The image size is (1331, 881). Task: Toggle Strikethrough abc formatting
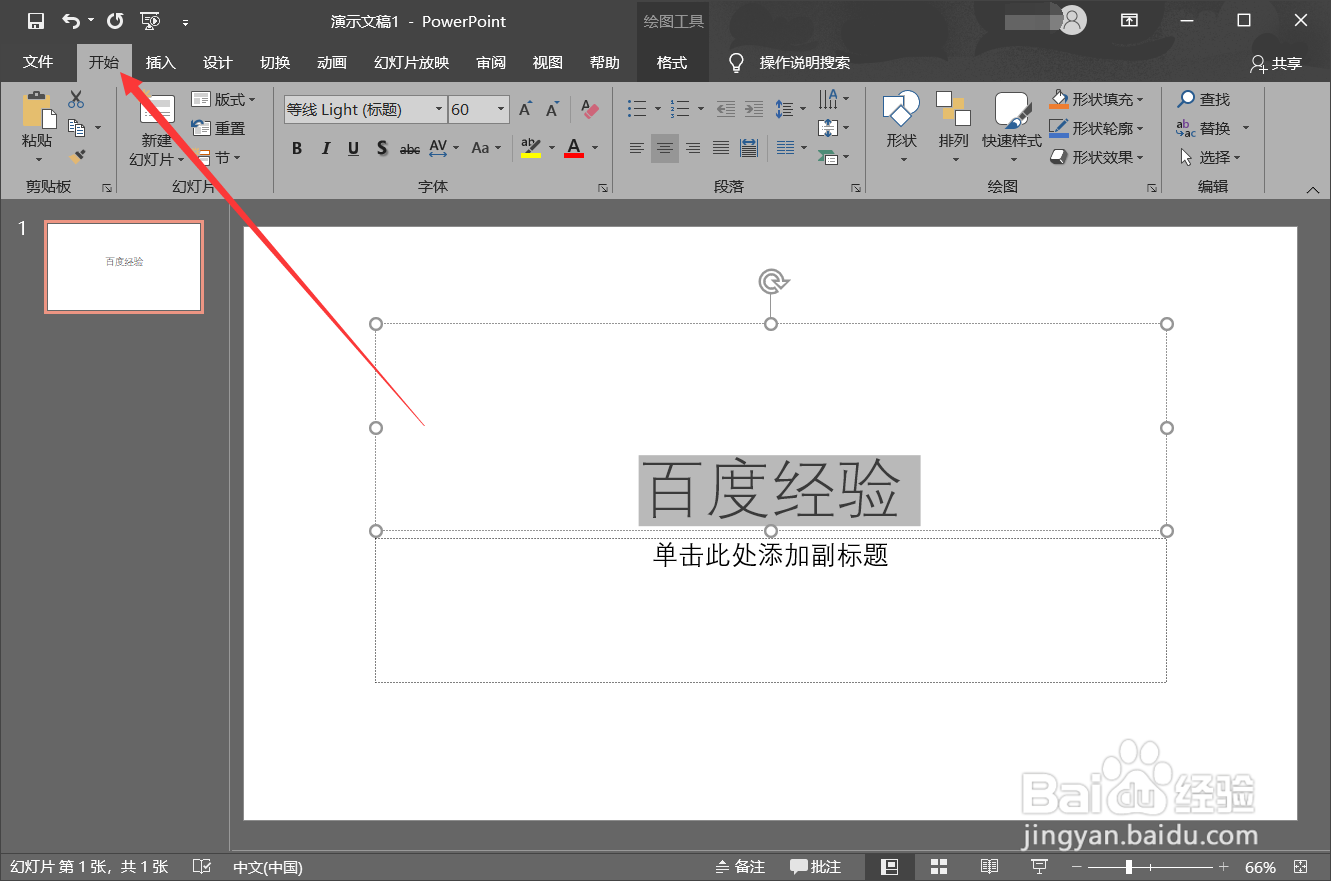(410, 149)
